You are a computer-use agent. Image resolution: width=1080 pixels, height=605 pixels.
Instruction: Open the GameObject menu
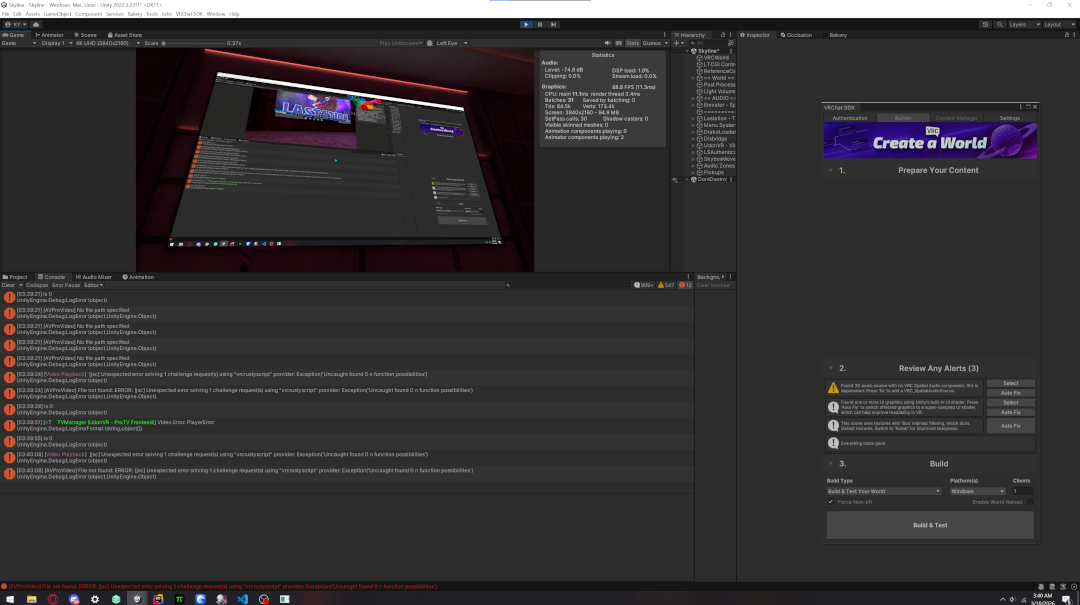pyautogui.click(x=57, y=14)
